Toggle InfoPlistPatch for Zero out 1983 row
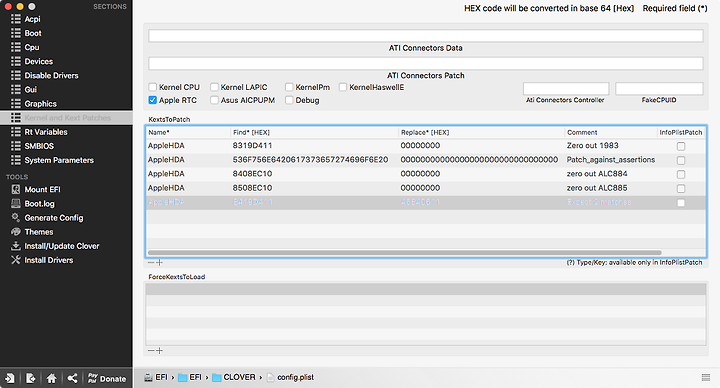This screenshot has height=388, width=720. (x=681, y=146)
